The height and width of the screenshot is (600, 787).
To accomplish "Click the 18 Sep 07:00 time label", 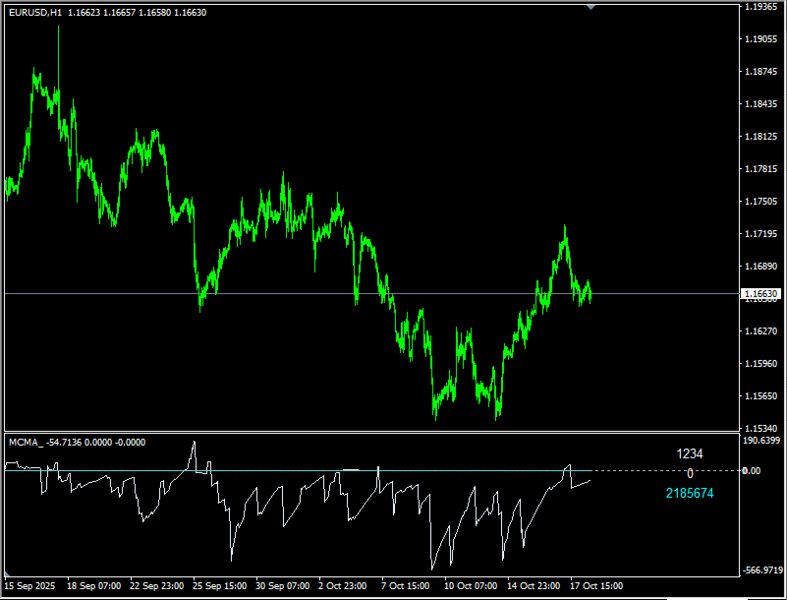I will (94, 586).
